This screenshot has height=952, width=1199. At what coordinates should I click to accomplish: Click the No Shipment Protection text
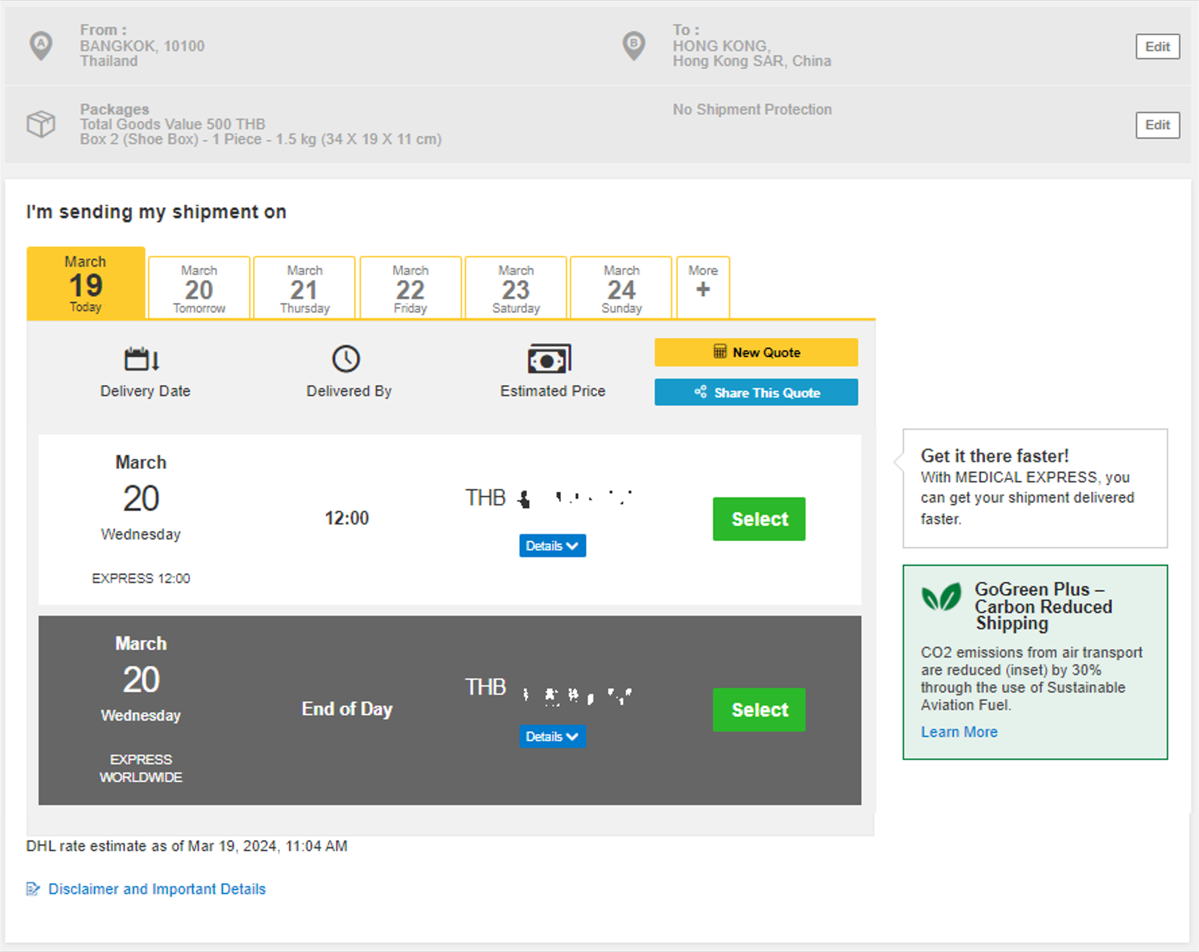pyautogui.click(x=752, y=109)
